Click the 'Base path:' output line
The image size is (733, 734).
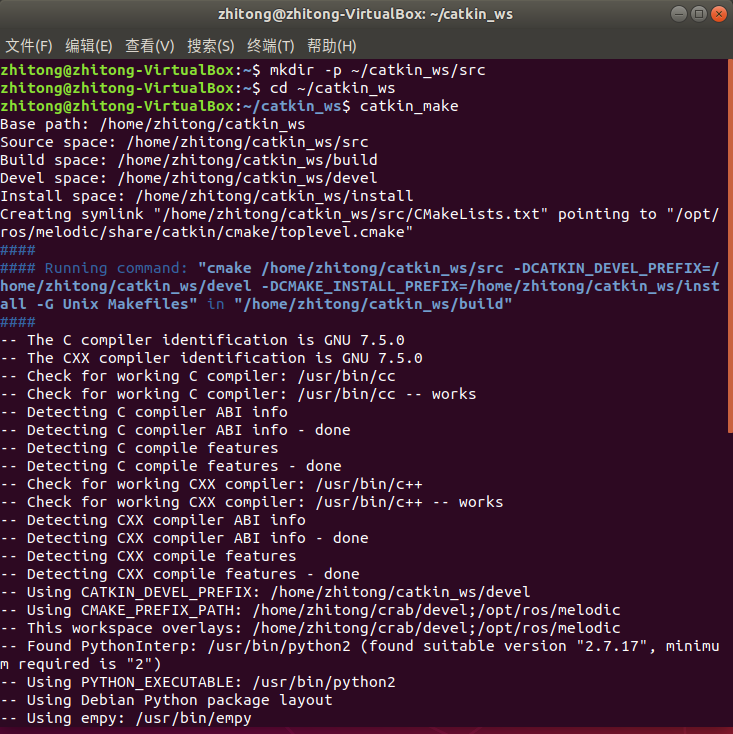pyautogui.click(x=153, y=124)
